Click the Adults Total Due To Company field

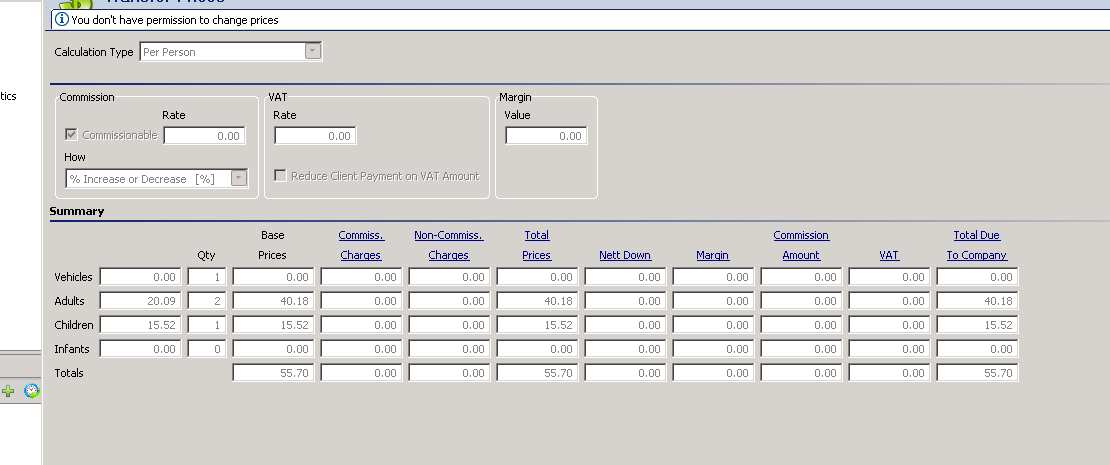978,301
